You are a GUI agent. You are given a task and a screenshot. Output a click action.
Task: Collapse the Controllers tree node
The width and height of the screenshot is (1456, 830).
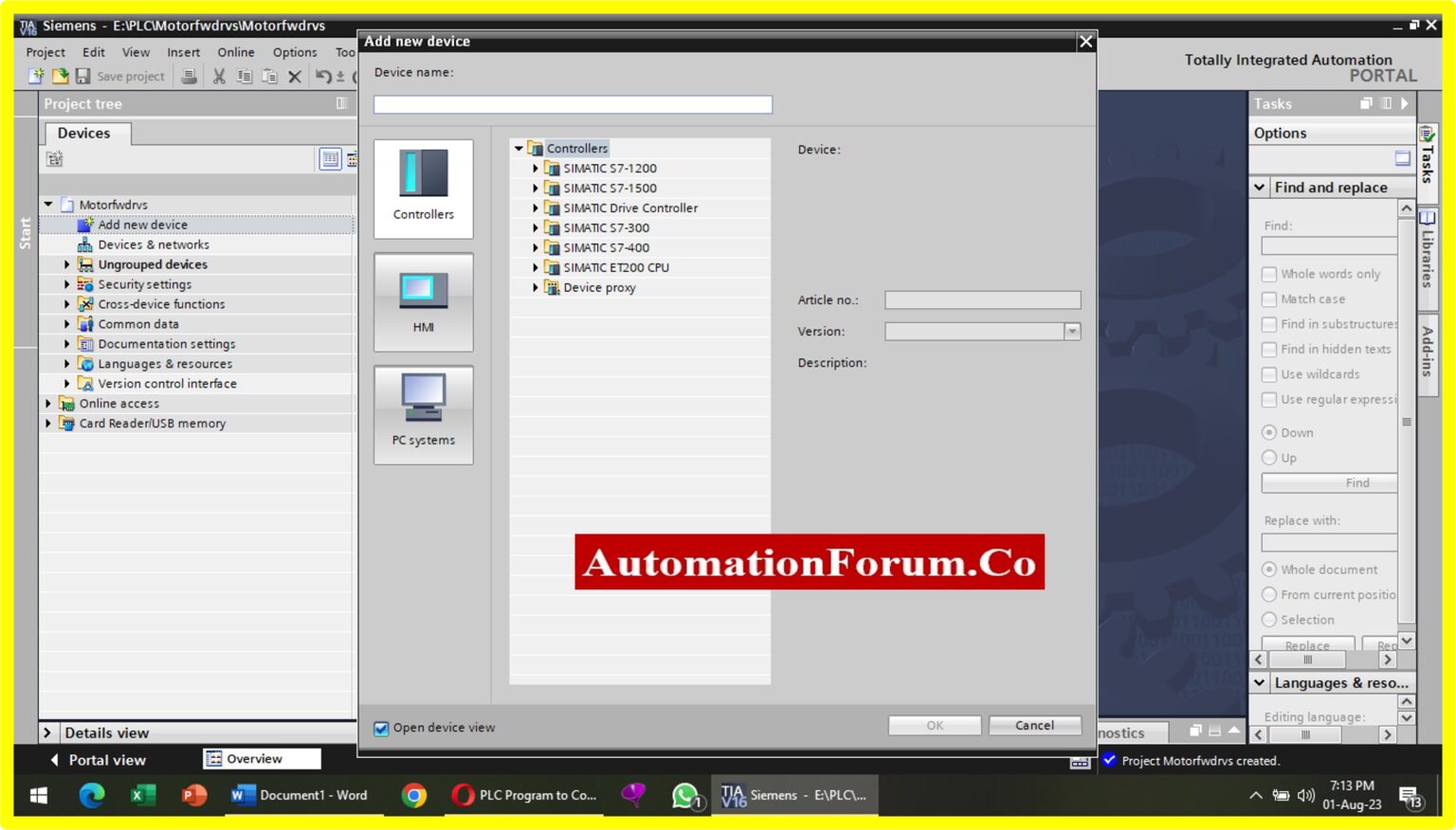[519, 148]
